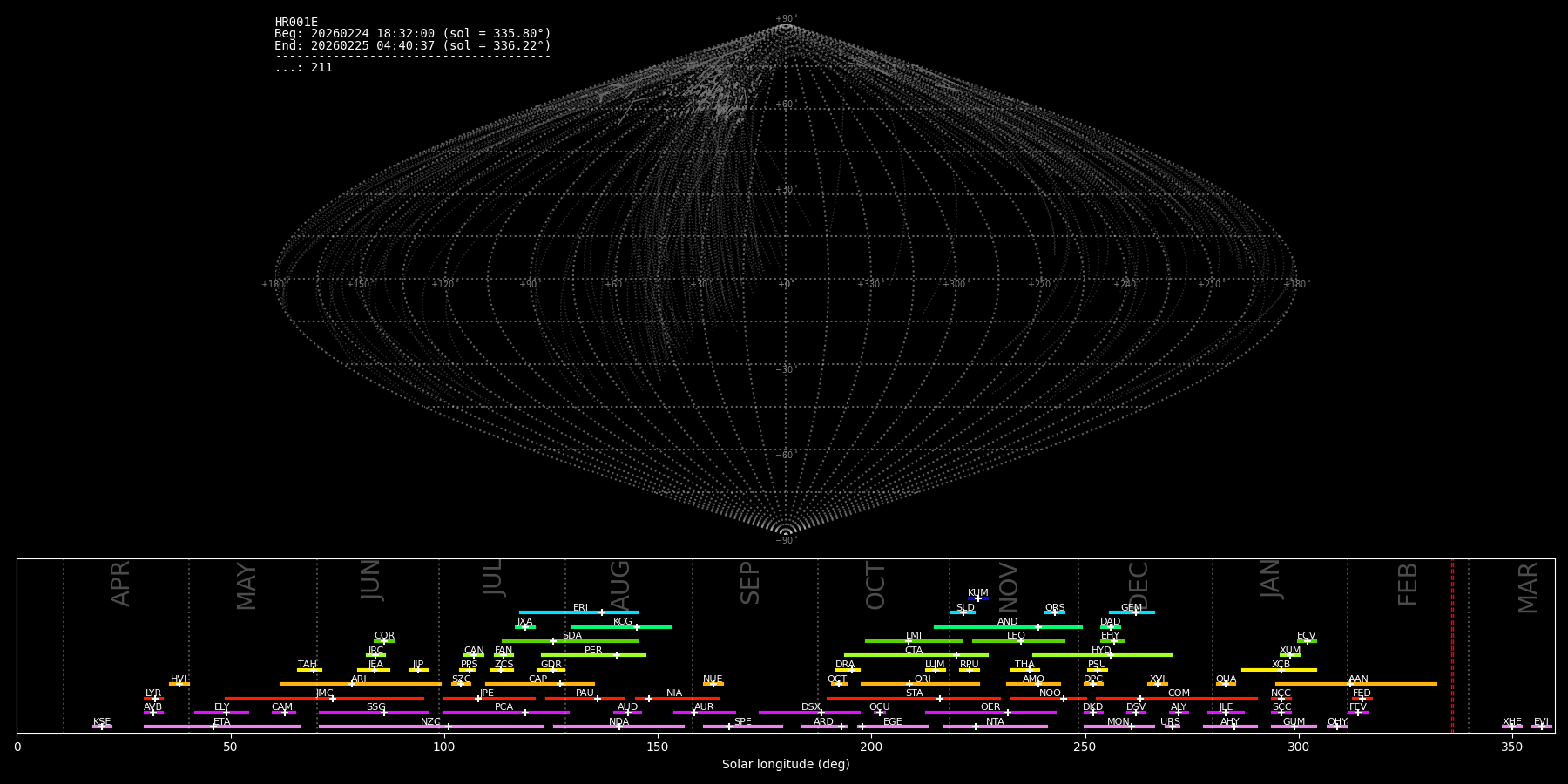This screenshot has height=784, width=1568.
Task: Select the magenta SSG activity bar
Action: point(373,713)
